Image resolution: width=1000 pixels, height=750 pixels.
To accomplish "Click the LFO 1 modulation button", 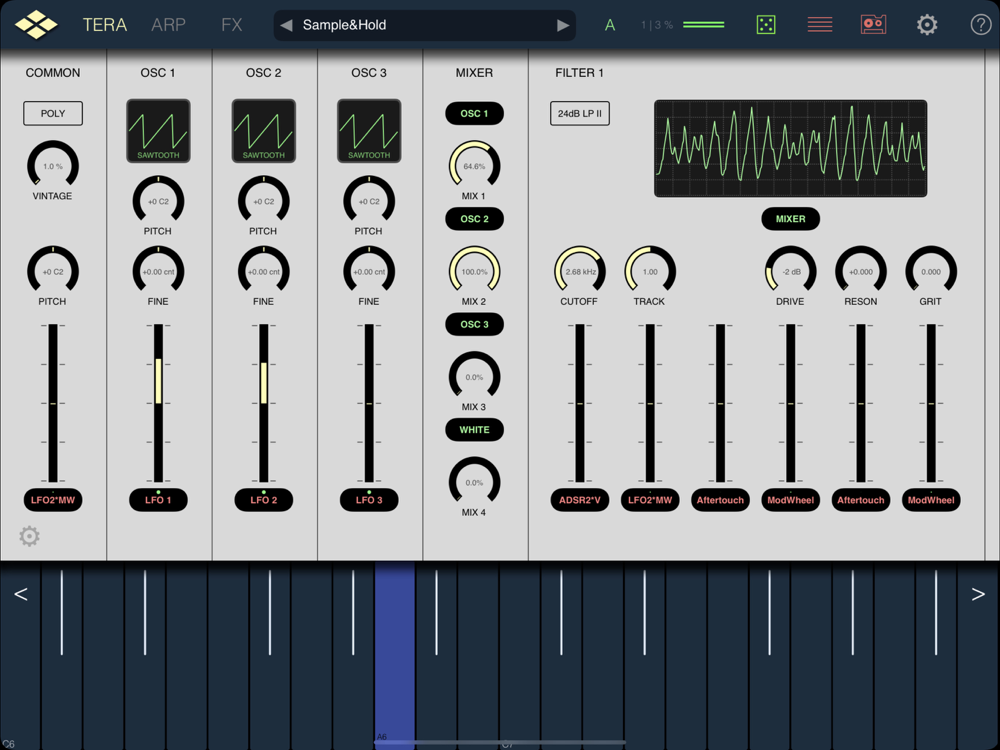I will coord(158,500).
